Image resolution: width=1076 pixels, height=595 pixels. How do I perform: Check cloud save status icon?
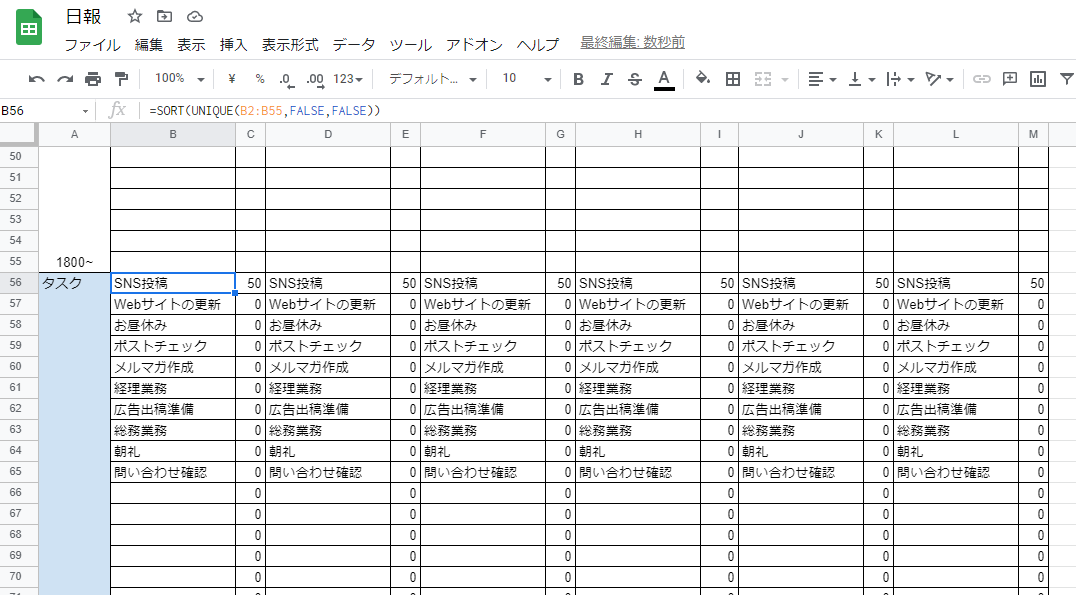coord(195,16)
